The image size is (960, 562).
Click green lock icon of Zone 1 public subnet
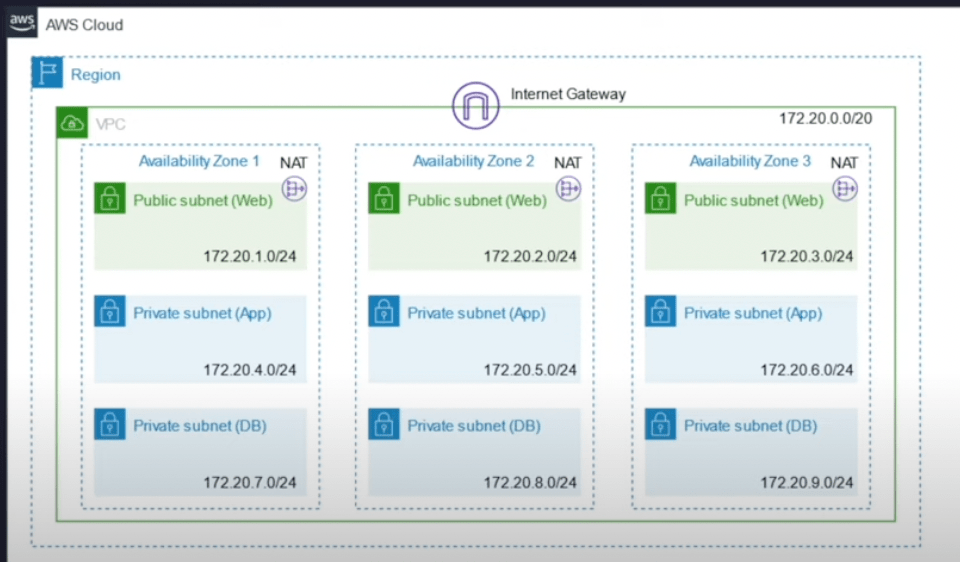tap(109, 198)
